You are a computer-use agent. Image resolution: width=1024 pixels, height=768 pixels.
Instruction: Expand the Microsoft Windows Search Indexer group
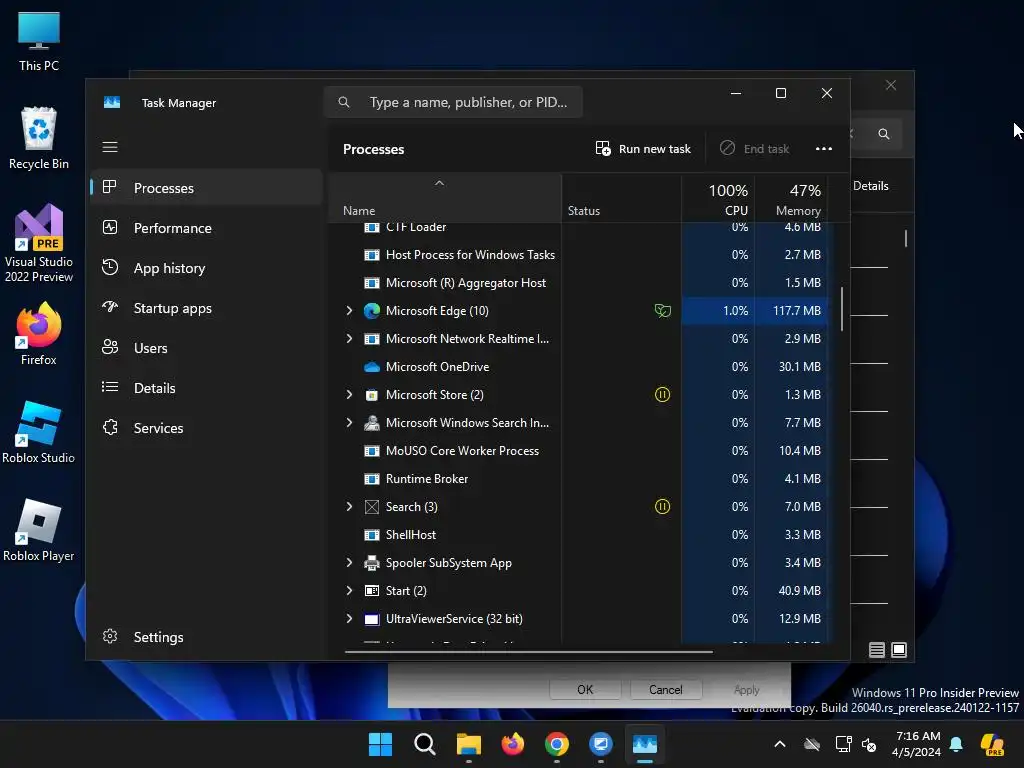pos(349,423)
